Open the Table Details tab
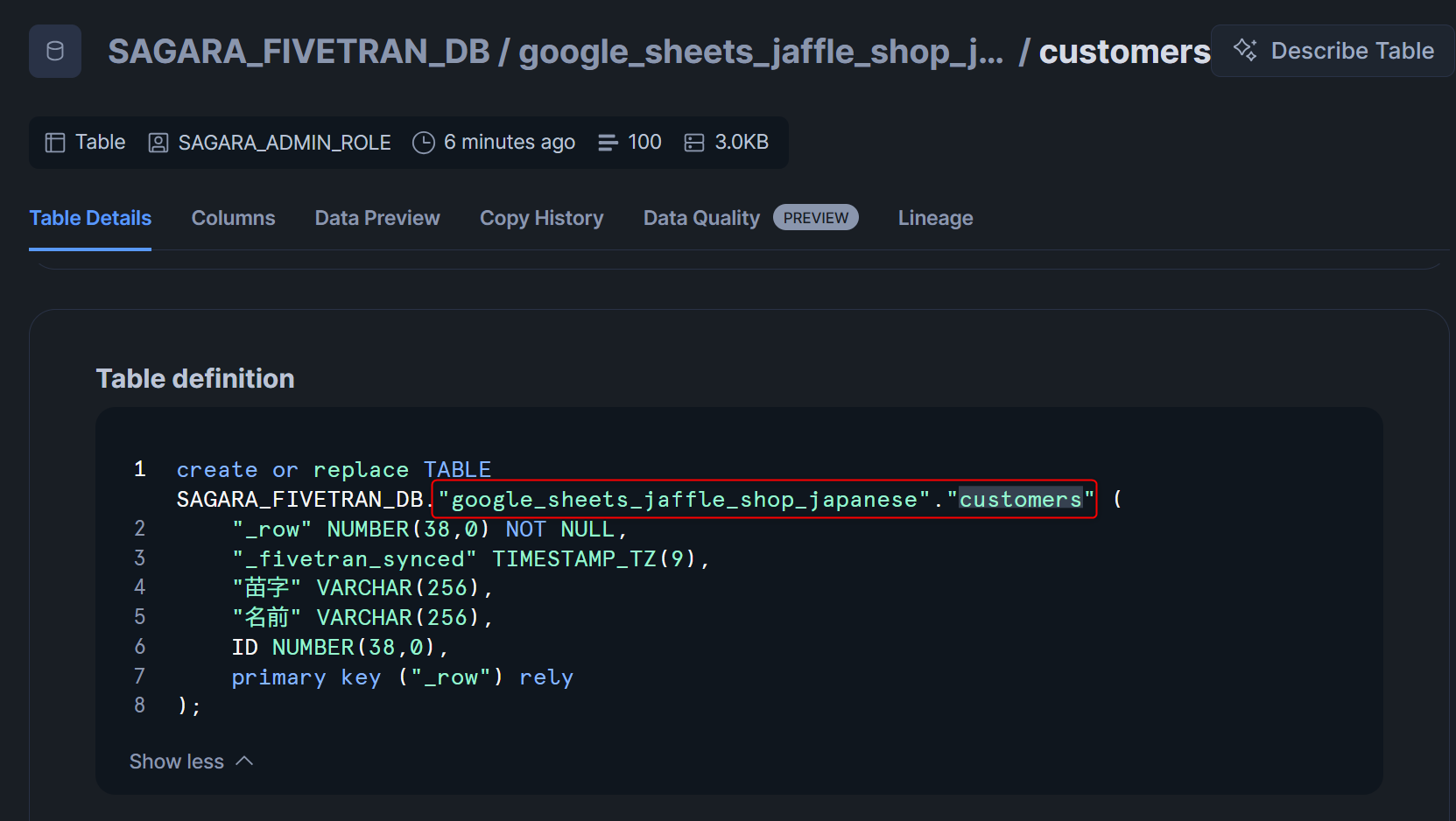Screen dimensions: 1456x821 point(90,218)
